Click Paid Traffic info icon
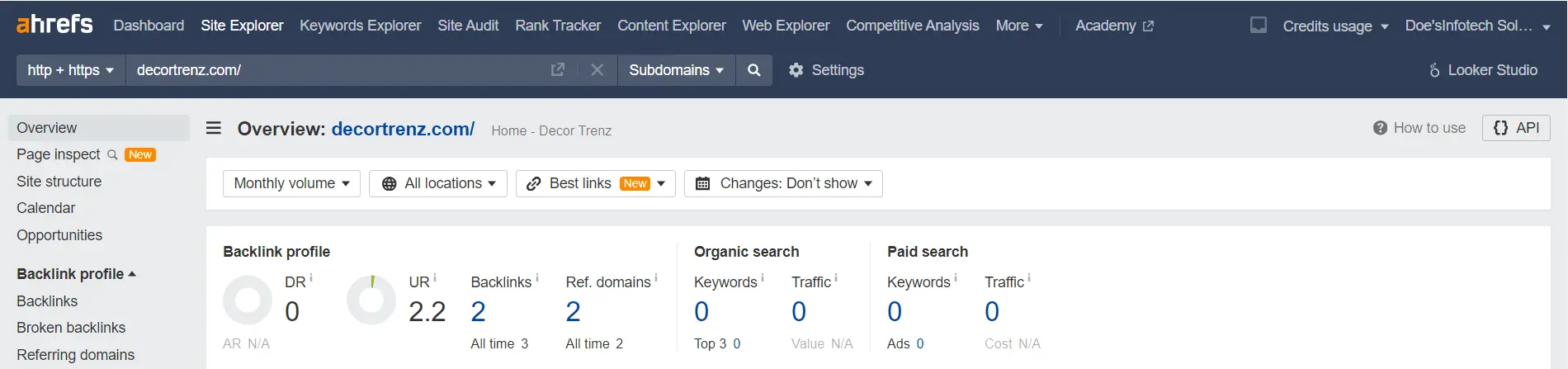The image size is (1568, 369). (1029, 278)
